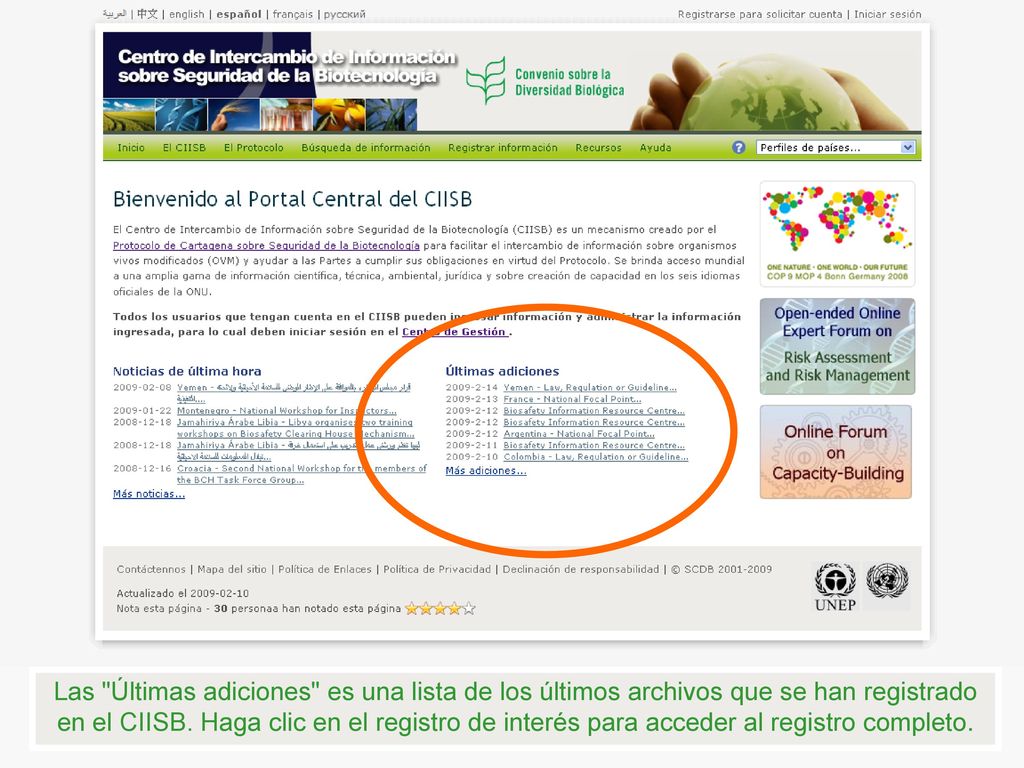
Task: Switch language to Chinese 中文
Action: tap(148, 14)
